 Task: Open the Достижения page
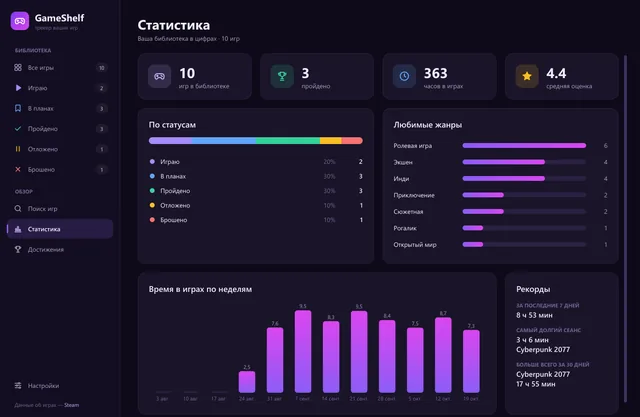(60, 249)
